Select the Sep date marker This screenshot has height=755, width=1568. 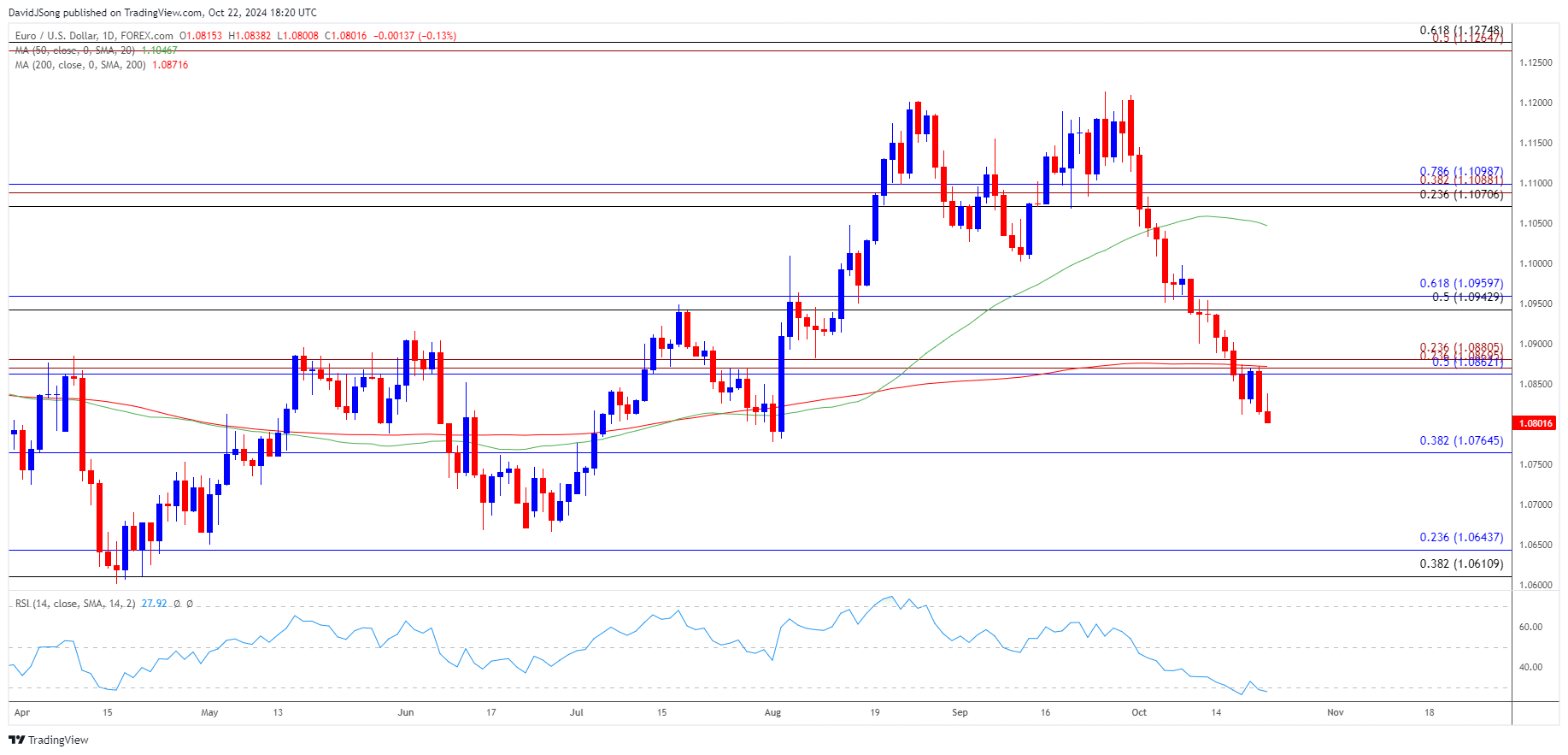click(x=960, y=712)
